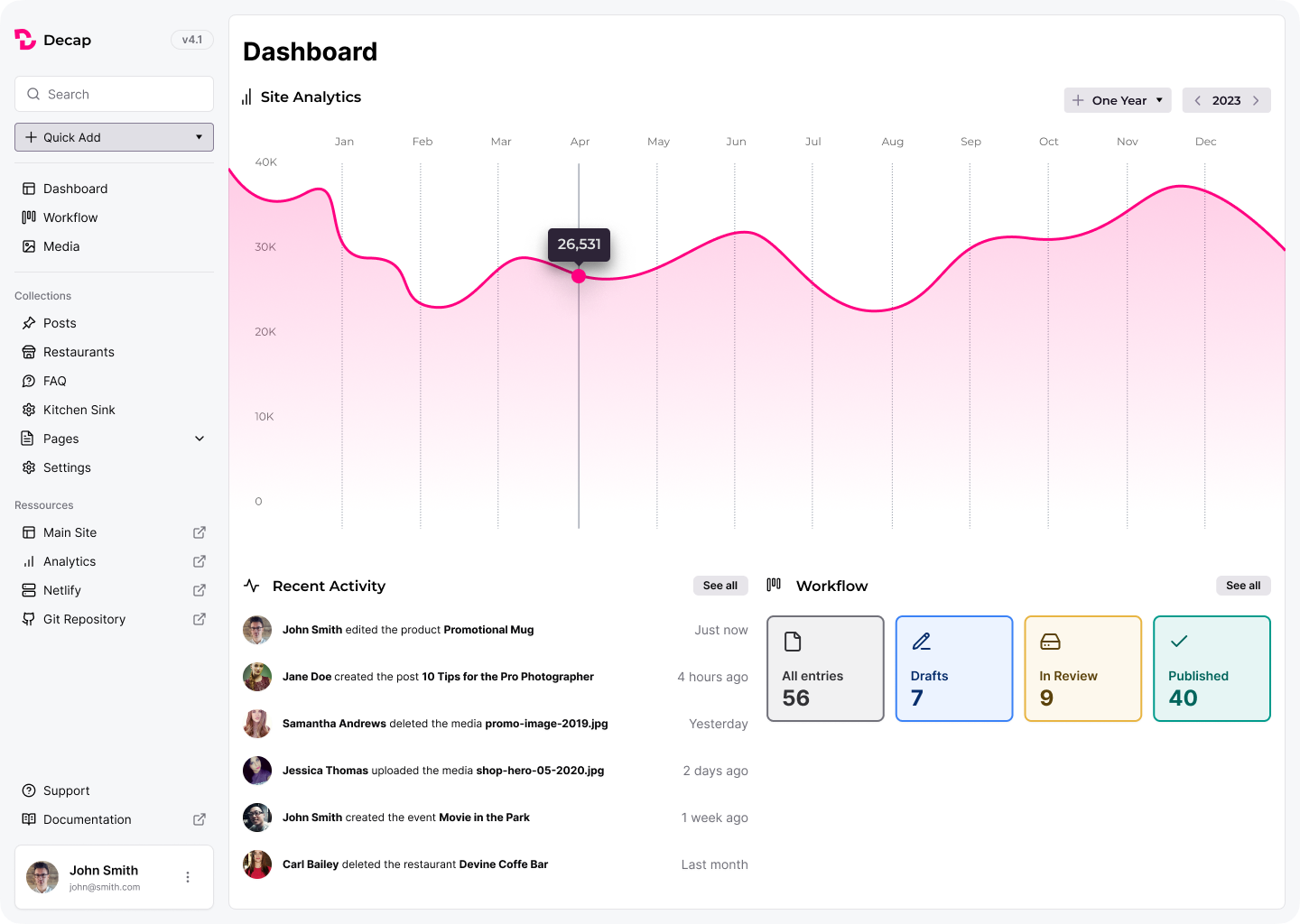Click the Pages document icon
This screenshot has width=1300, height=924.
29,439
